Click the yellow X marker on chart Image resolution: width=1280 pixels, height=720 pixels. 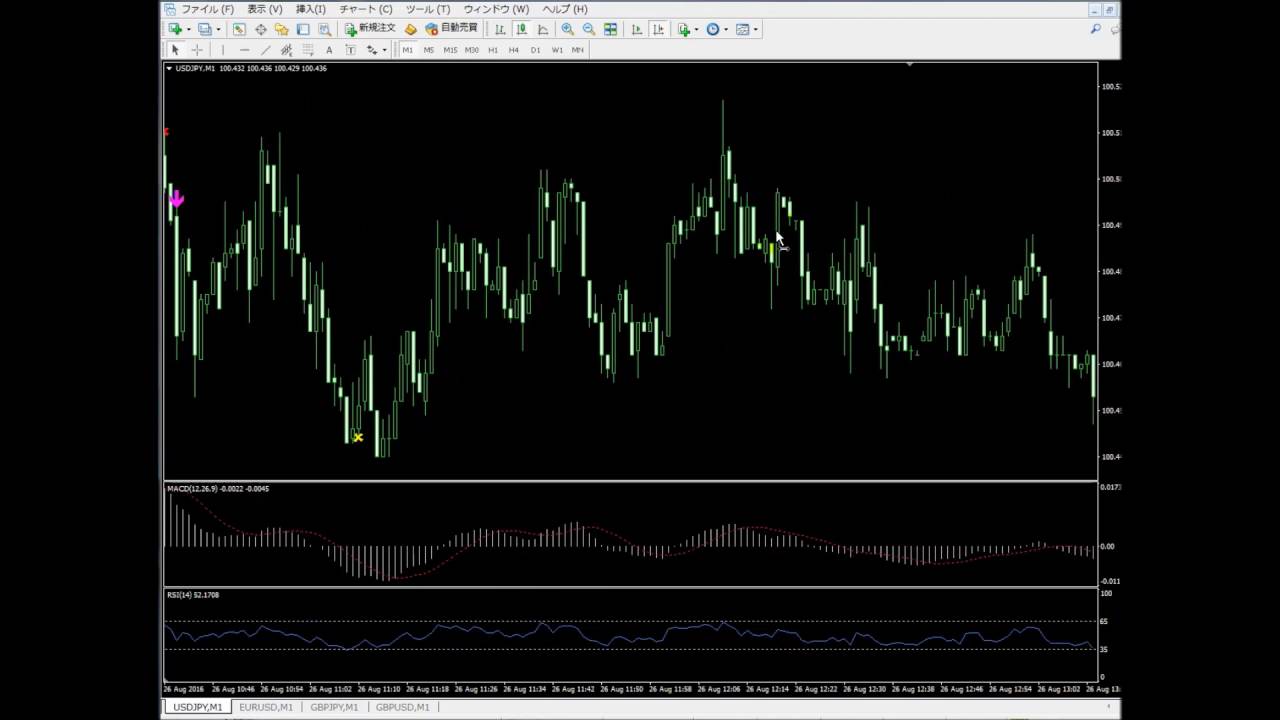358,437
